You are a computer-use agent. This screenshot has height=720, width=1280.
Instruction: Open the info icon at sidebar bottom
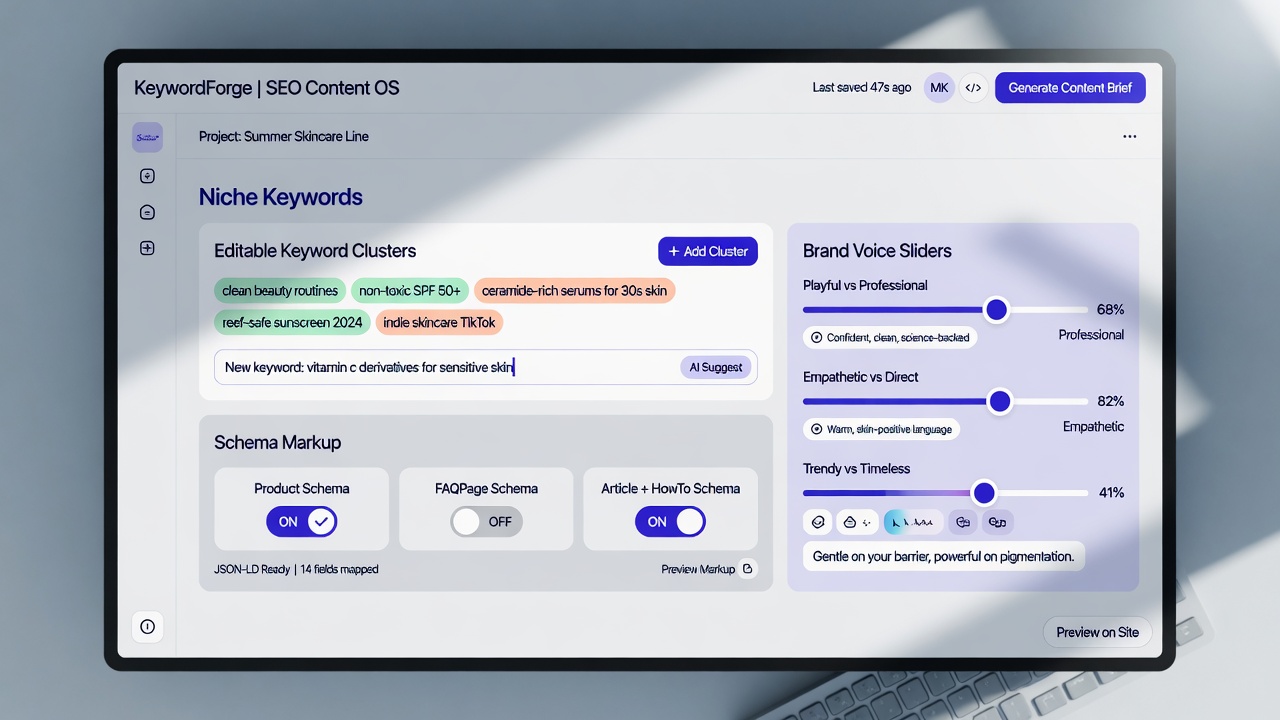coord(147,627)
